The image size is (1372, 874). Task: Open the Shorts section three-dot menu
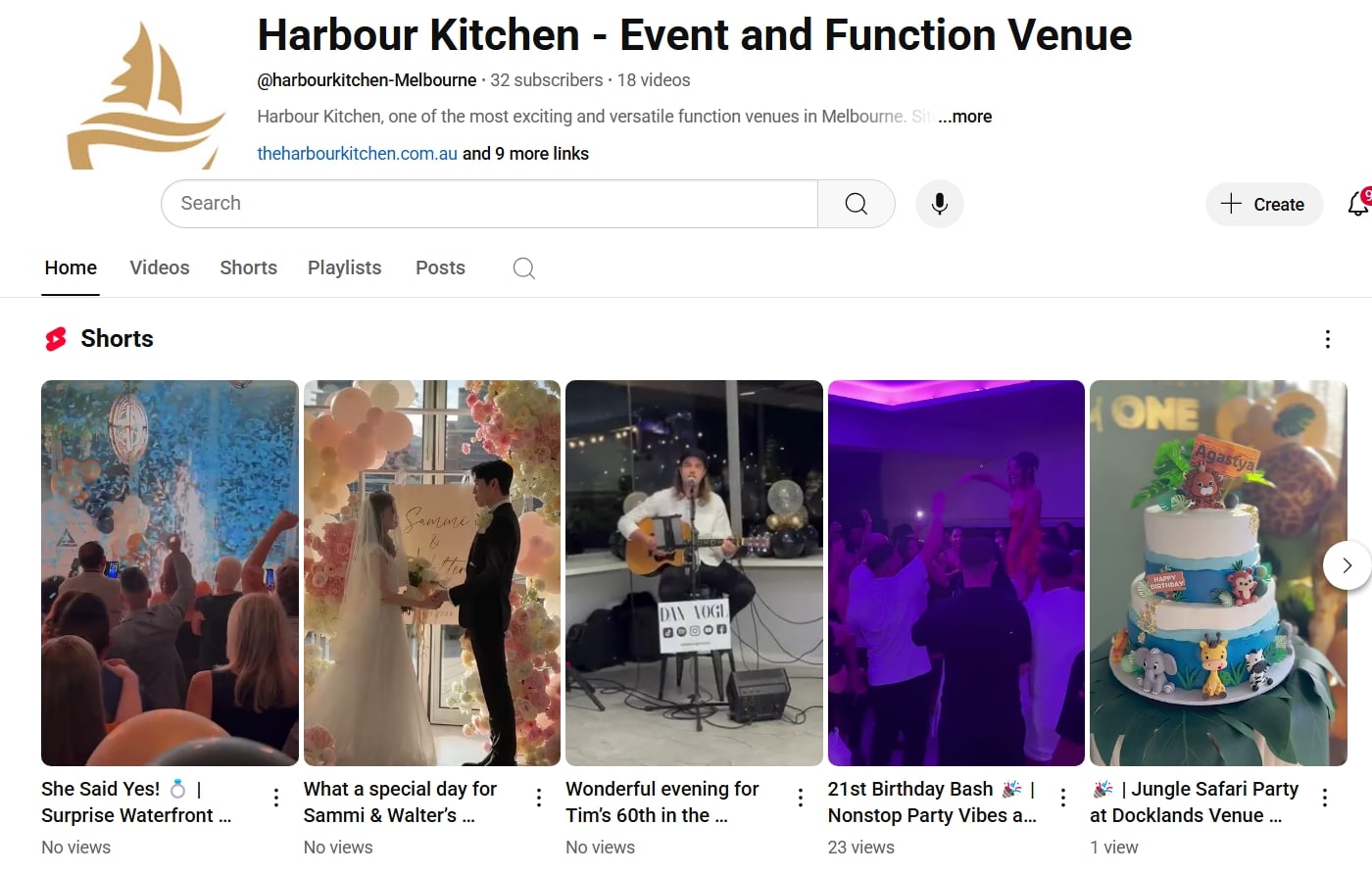[x=1327, y=339]
